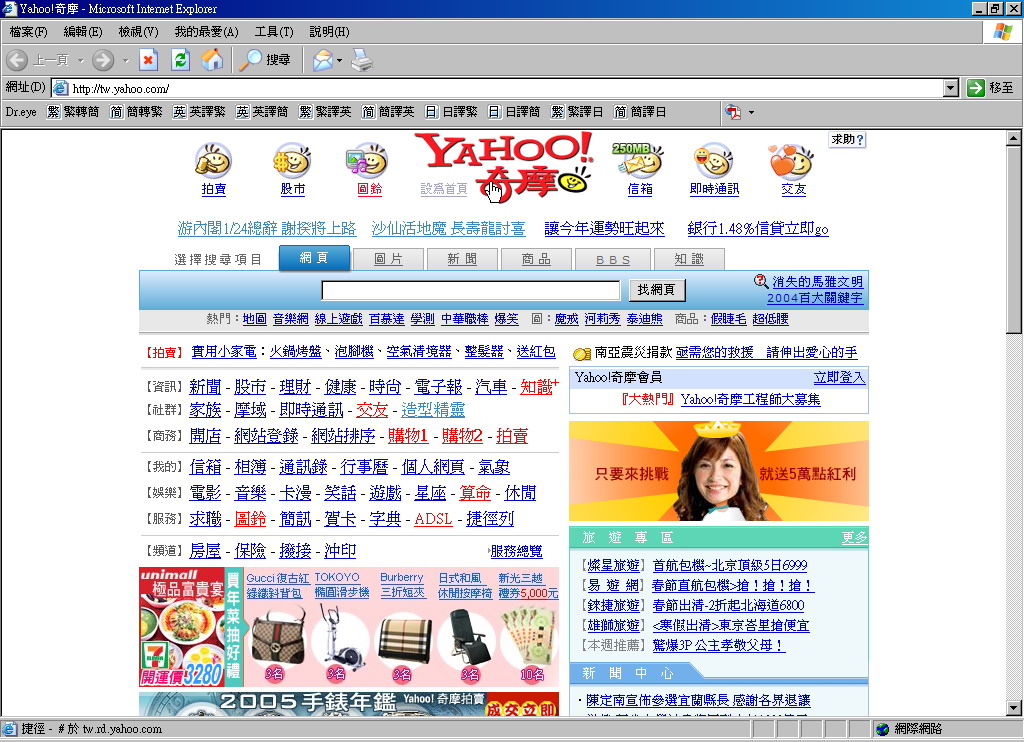Open the 我的最愛 (Favorites) menu

pos(205,32)
